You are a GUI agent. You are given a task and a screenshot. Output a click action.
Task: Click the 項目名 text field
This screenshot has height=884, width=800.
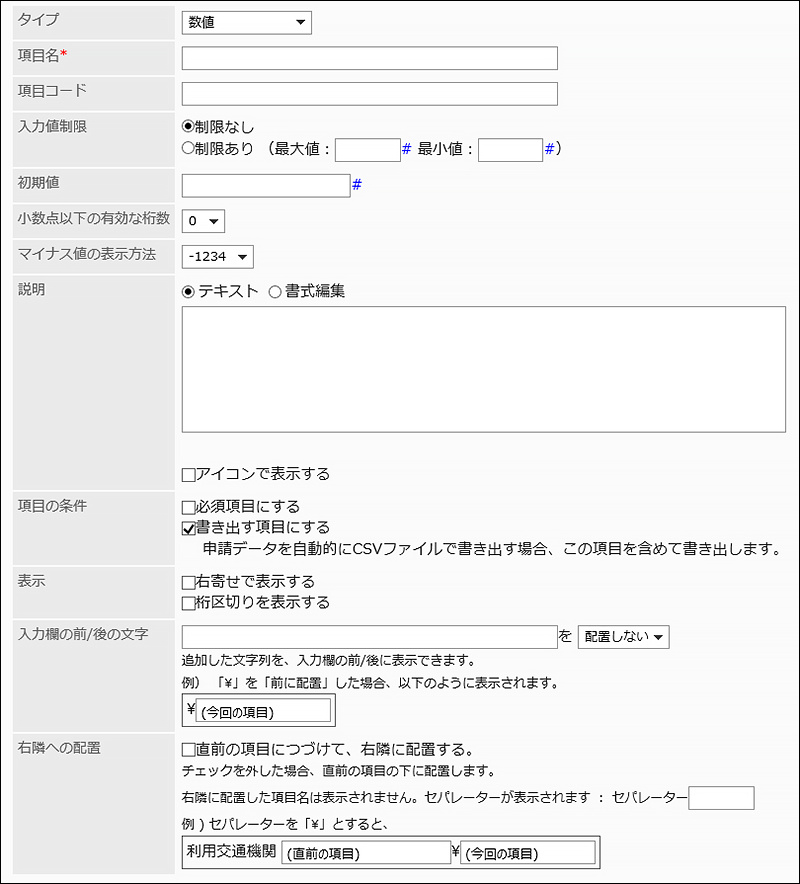pyautogui.click(x=369, y=58)
